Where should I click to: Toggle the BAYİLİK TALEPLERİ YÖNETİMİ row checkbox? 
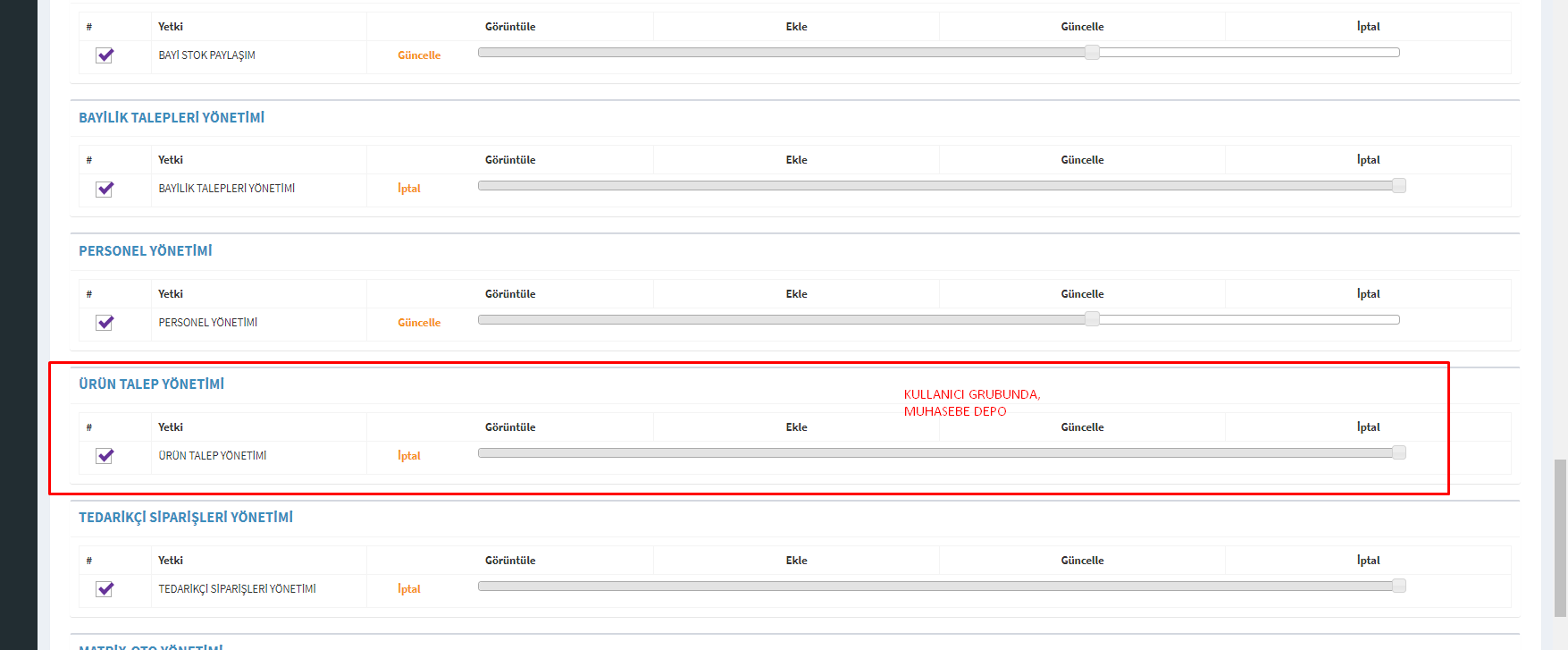pyautogui.click(x=105, y=189)
